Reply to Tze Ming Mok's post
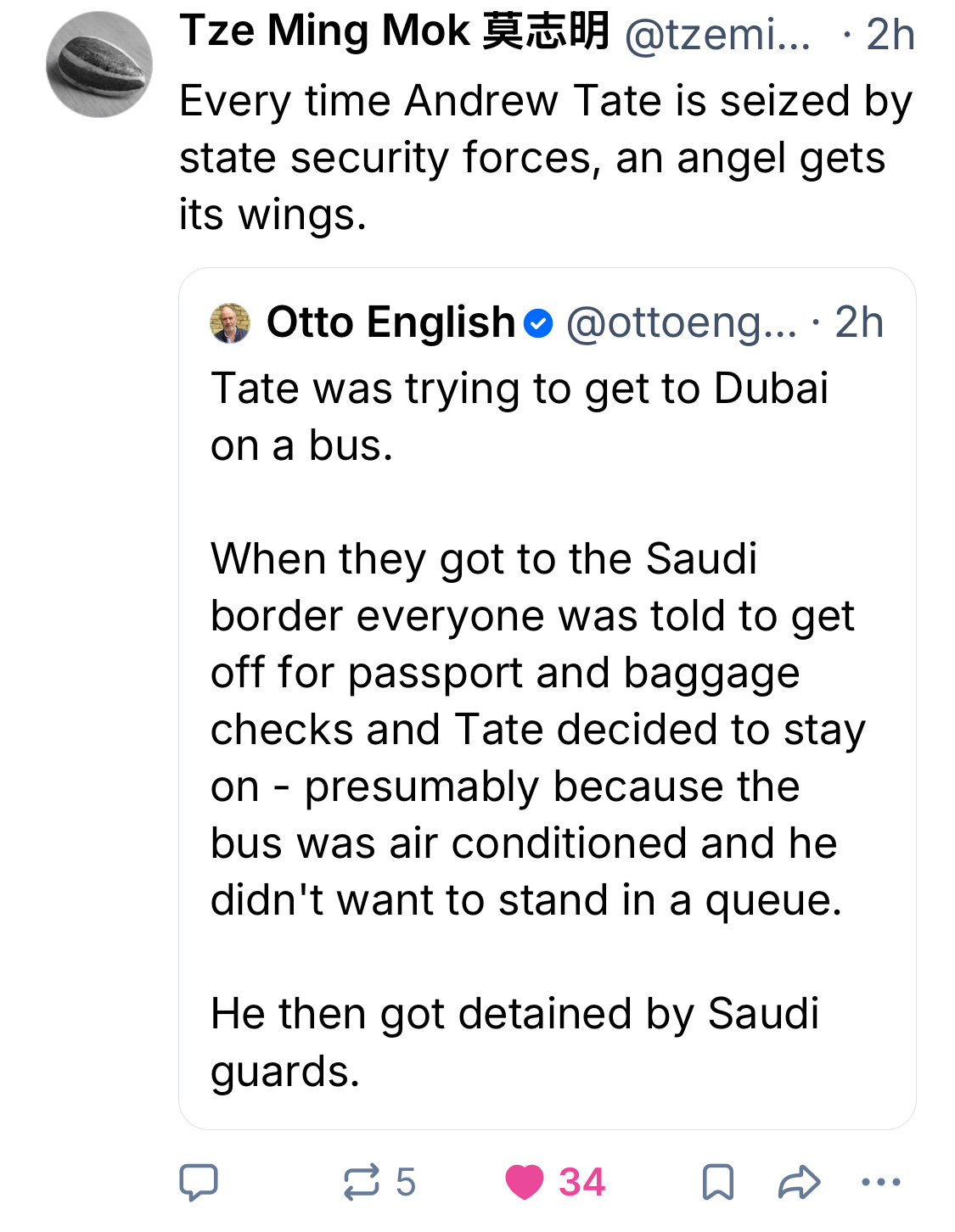955x1232 pixels. [199, 1182]
